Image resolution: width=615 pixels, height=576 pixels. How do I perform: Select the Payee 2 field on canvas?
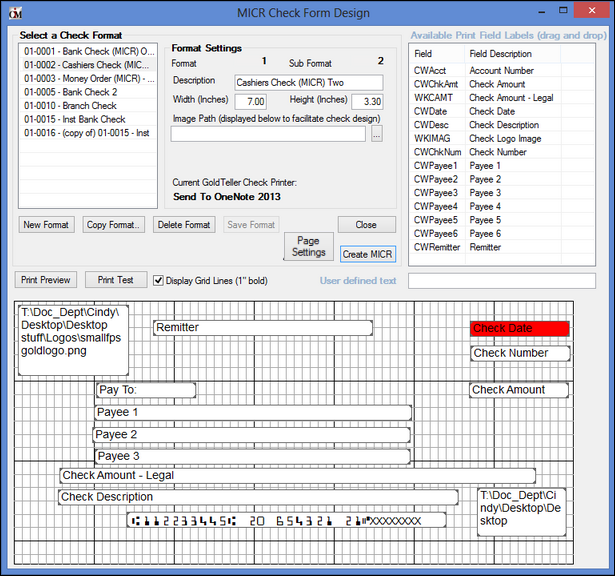point(252,435)
